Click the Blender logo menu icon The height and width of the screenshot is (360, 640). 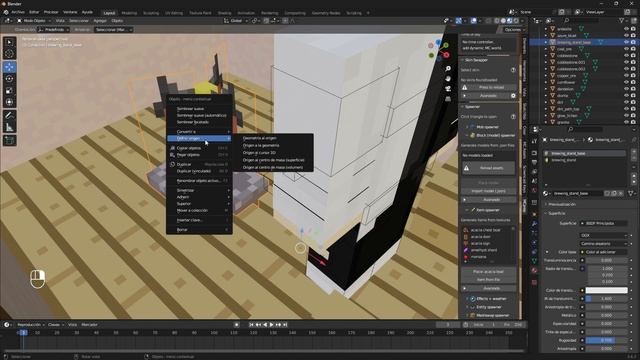coord(6,12)
